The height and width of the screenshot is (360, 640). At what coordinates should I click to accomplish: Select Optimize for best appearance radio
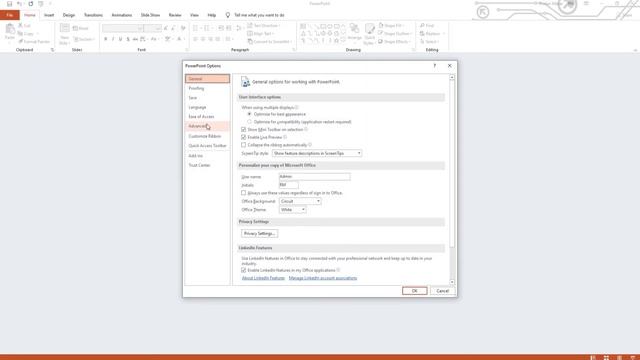coord(249,114)
